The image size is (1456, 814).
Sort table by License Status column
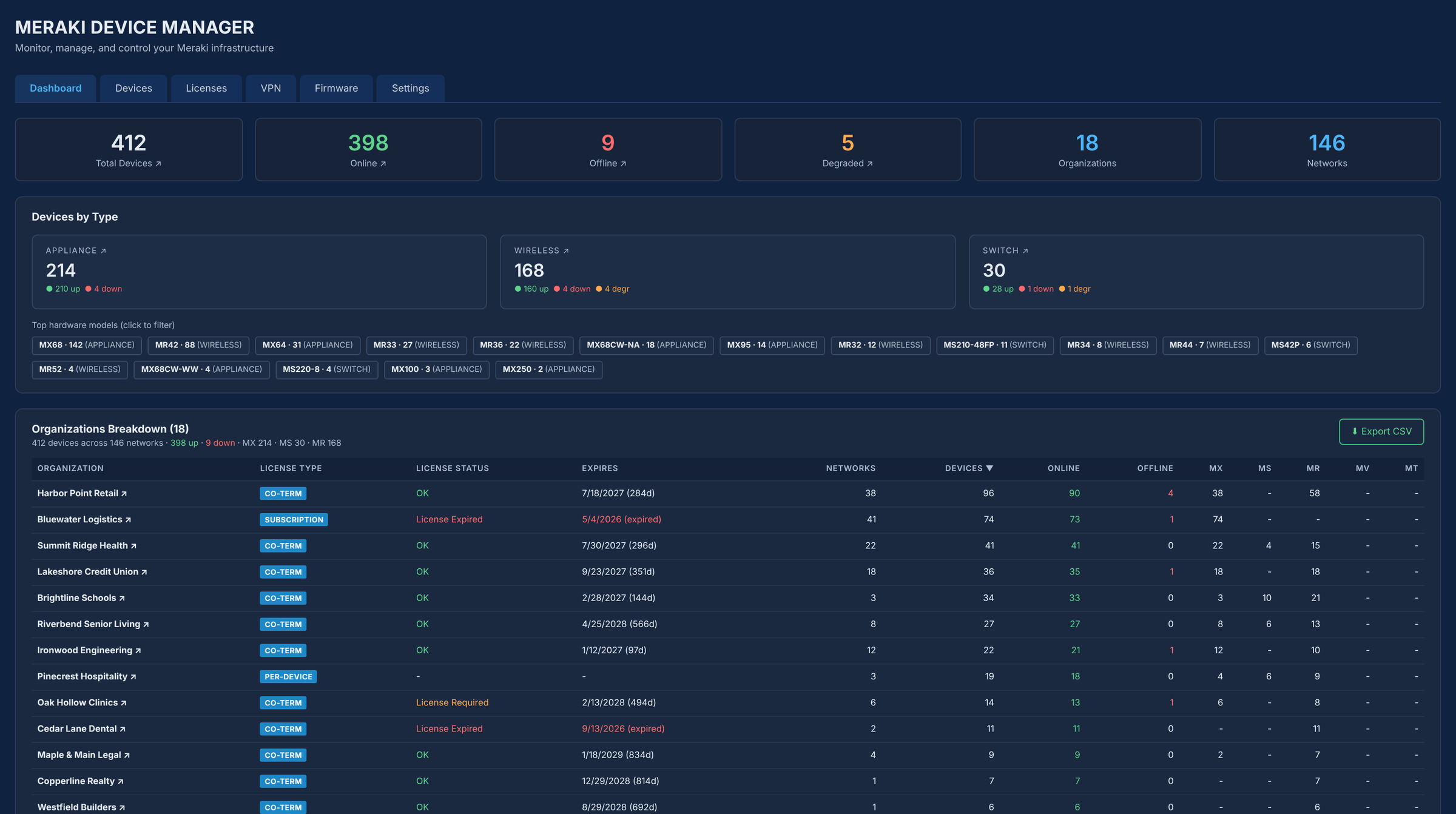(x=452, y=468)
